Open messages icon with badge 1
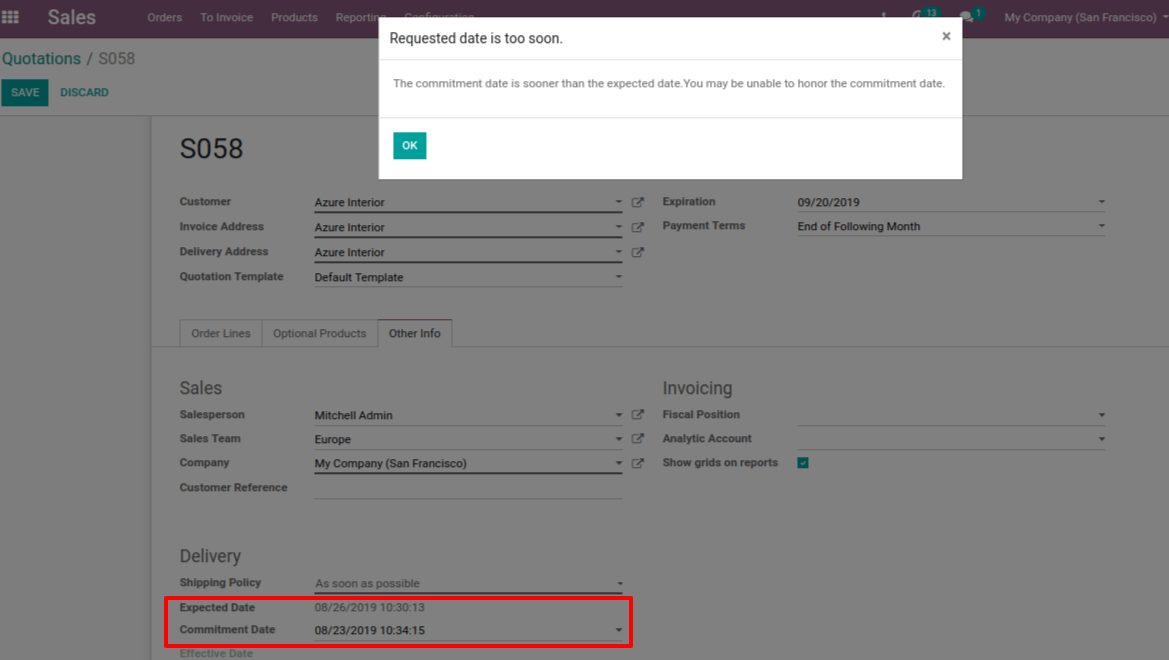Viewport: 1169px width, 660px height. [x=971, y=15]
